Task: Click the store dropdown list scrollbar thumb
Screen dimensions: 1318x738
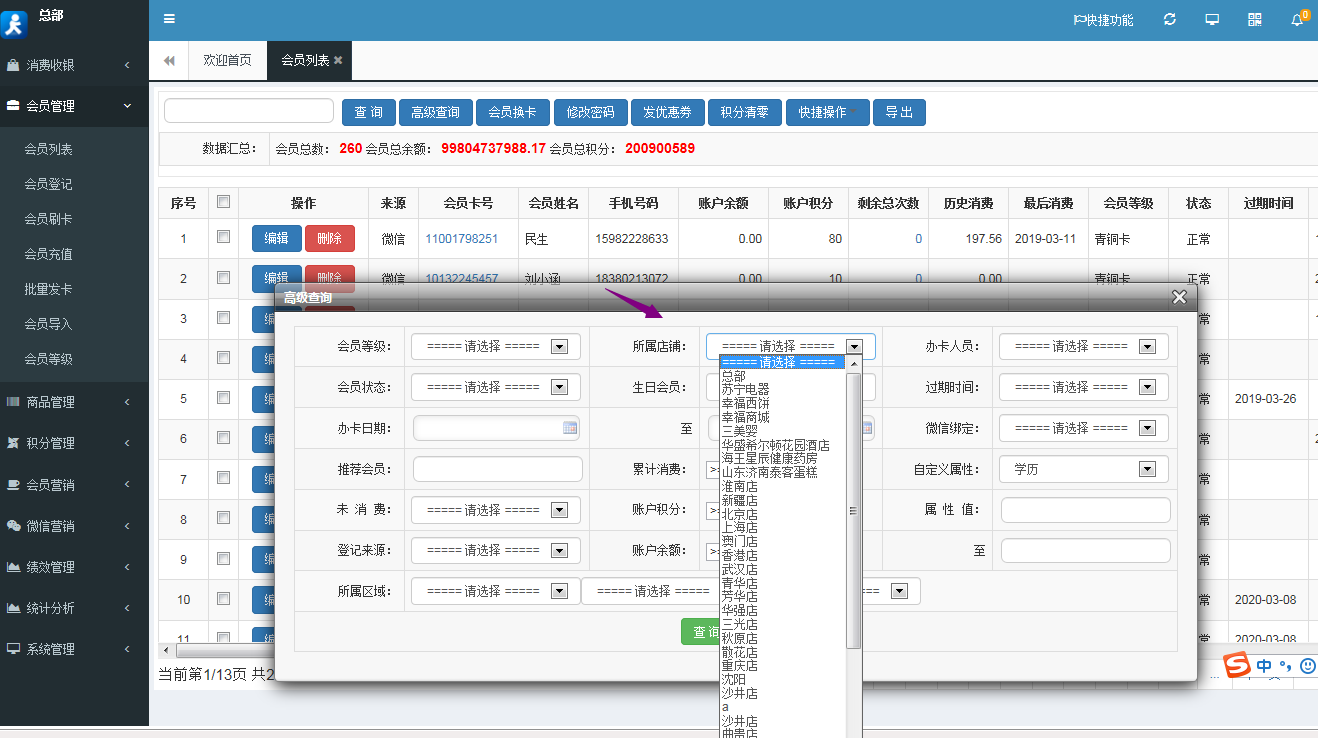Action: point(853,510)
